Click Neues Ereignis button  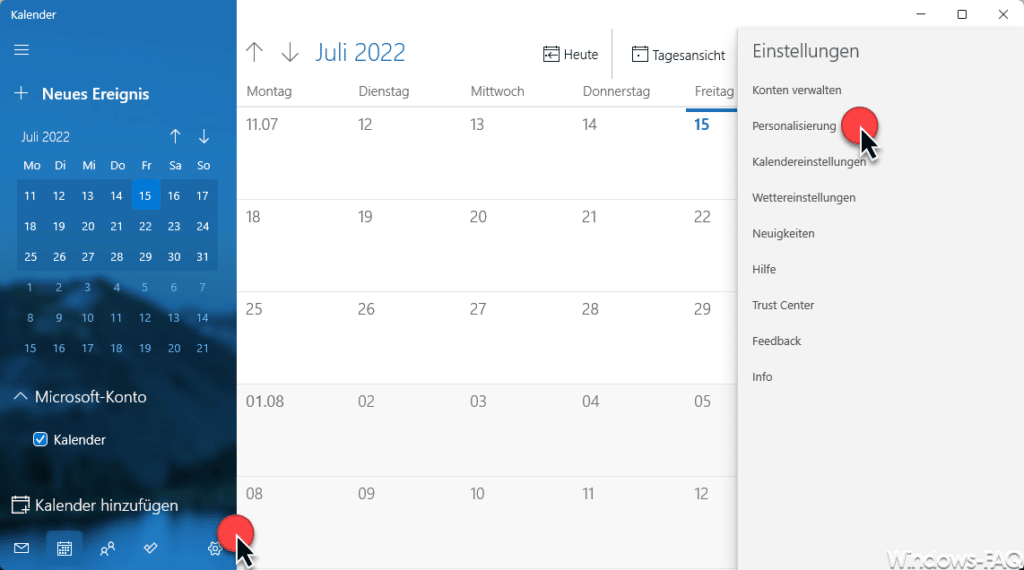pos(95,94)
